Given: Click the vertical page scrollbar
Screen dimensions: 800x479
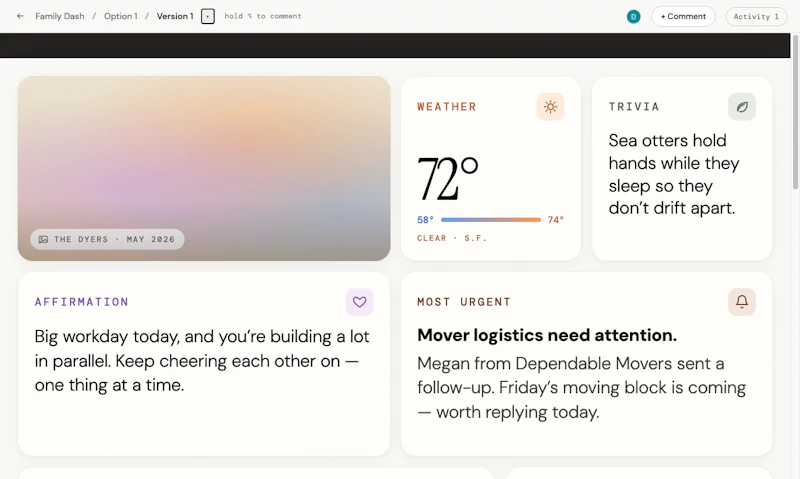Looking at the screenshot, I should point(795,112).
